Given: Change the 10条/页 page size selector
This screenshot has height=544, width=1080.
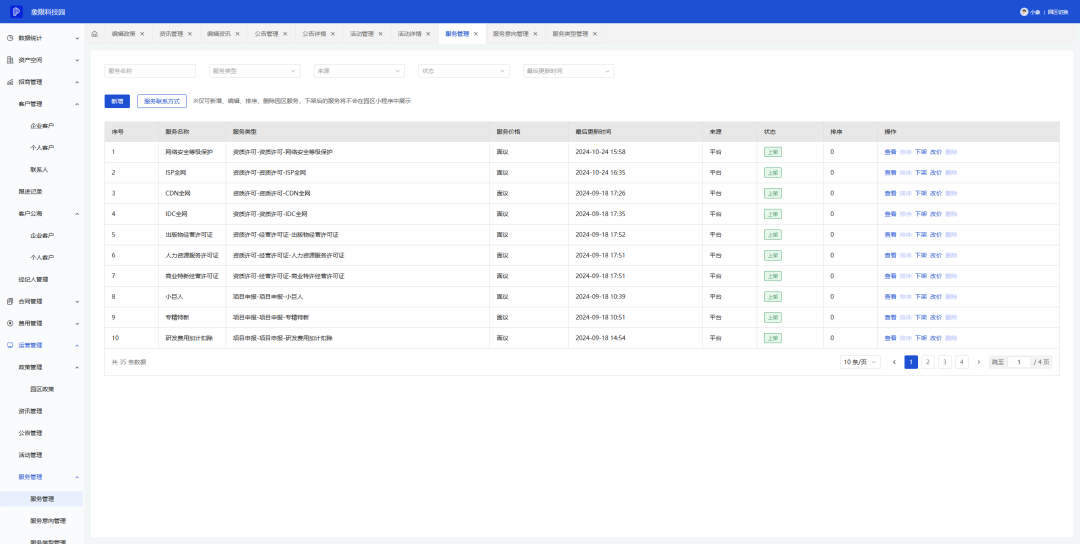Looking at the screenshot, I should click(859, 362).
